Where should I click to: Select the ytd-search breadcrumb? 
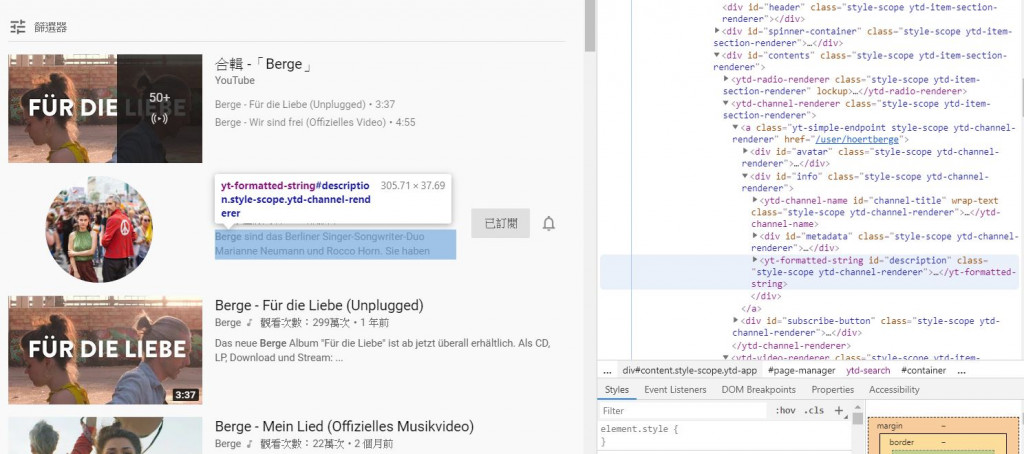click(868, 370)
